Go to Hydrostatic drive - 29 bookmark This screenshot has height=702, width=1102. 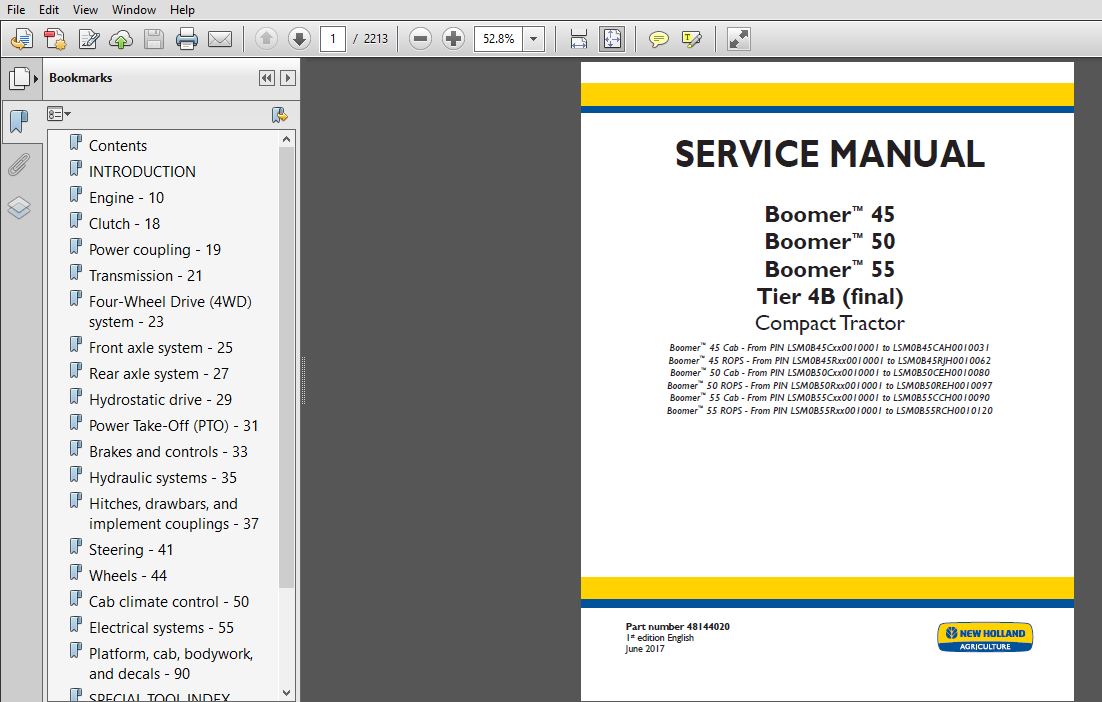pyautogui.click(x=160, y=400)
